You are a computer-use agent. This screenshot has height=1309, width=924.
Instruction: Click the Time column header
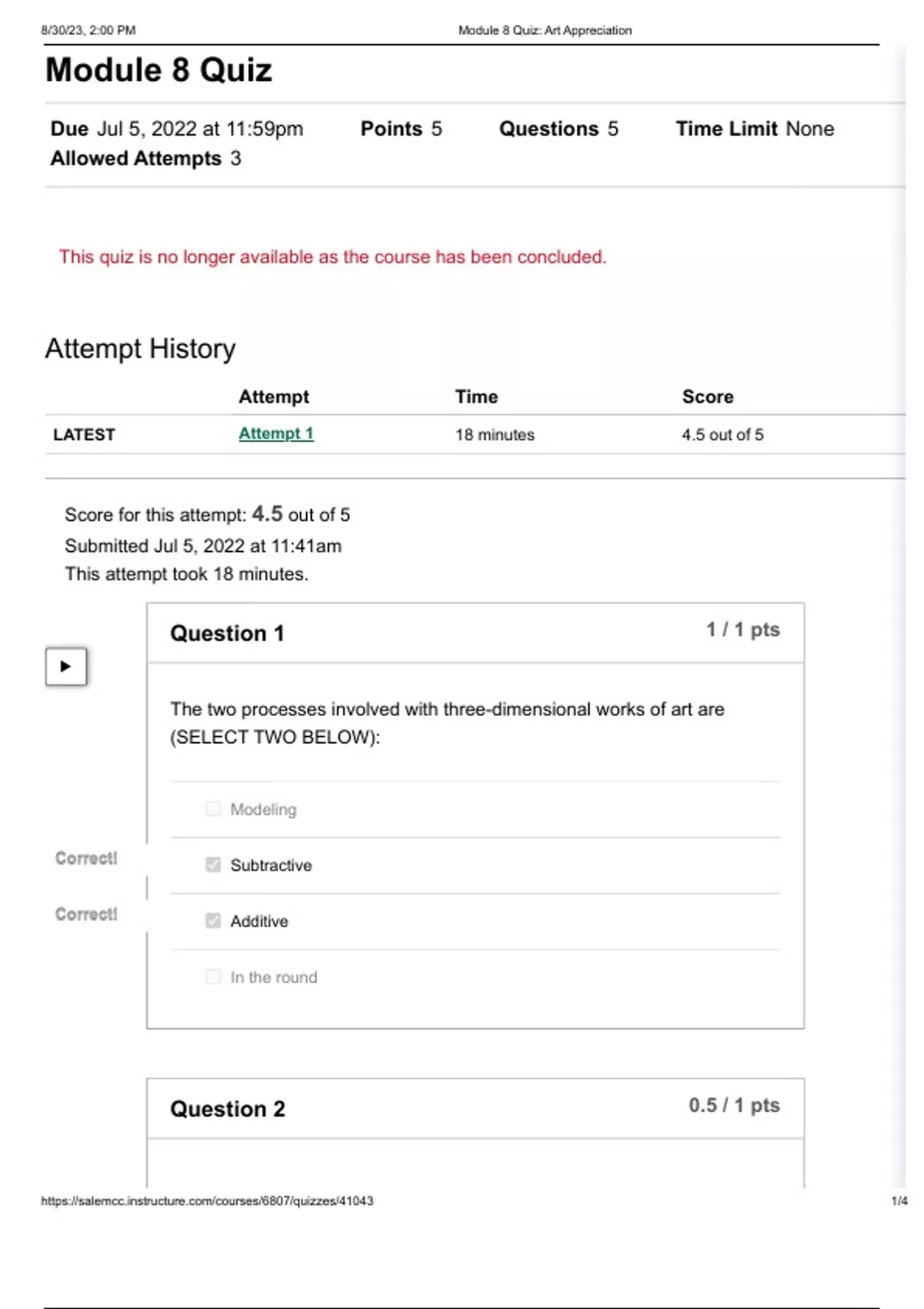pos(476,397)
